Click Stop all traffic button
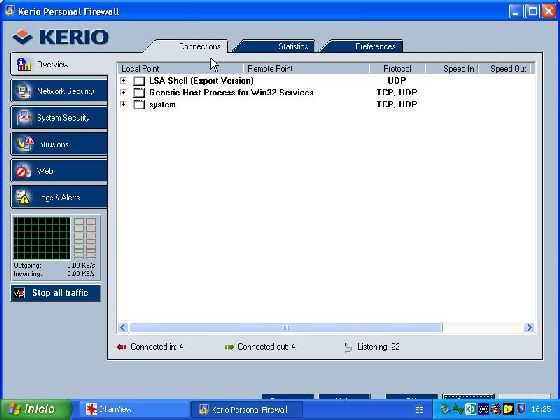Viewport: 560px width, 420px height. coord(56,293)
